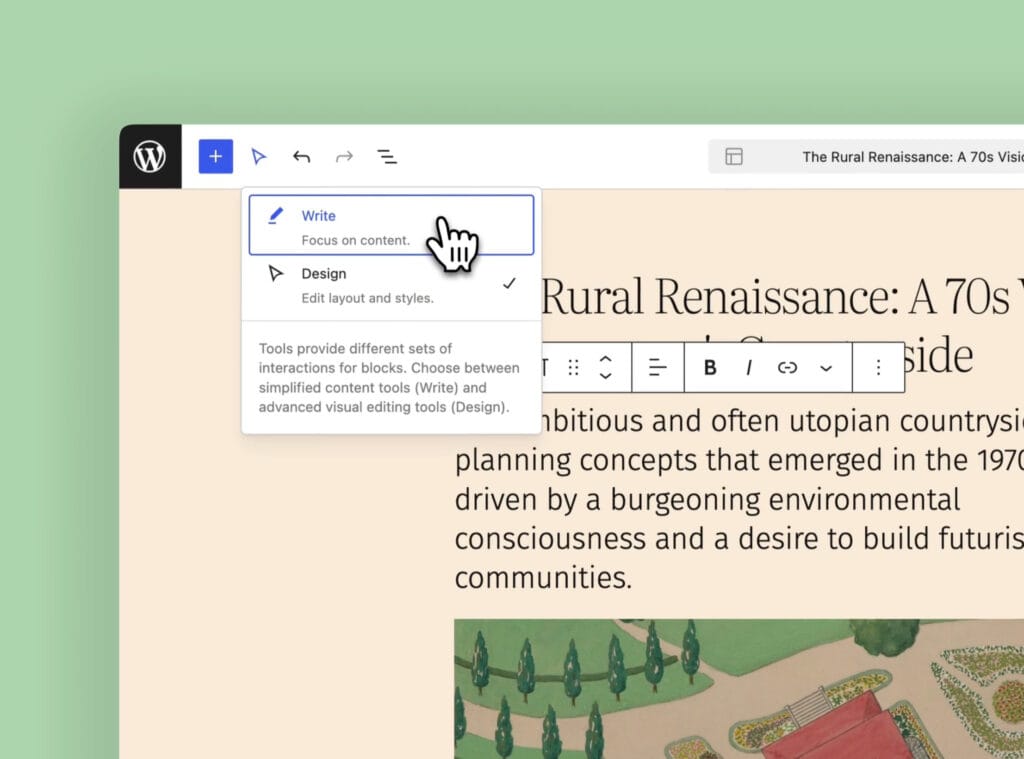Open the three-dot block options menu
Screen dimensions: 1024x759
click(877, 367)
